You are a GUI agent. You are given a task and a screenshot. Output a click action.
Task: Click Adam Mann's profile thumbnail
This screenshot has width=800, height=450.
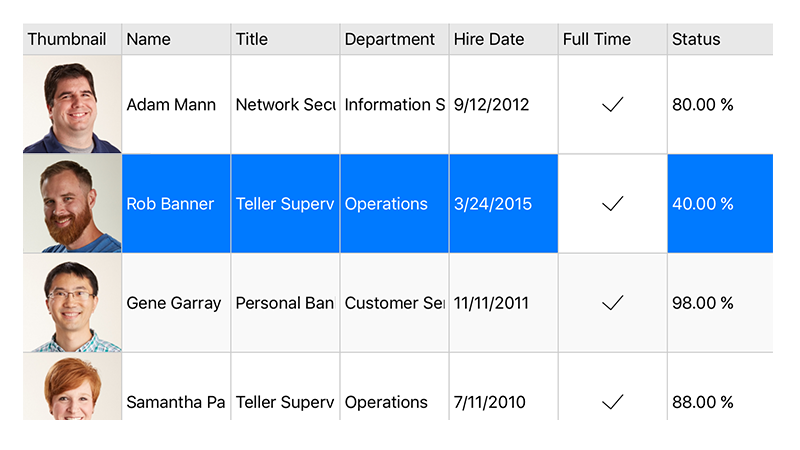[72, 105]
